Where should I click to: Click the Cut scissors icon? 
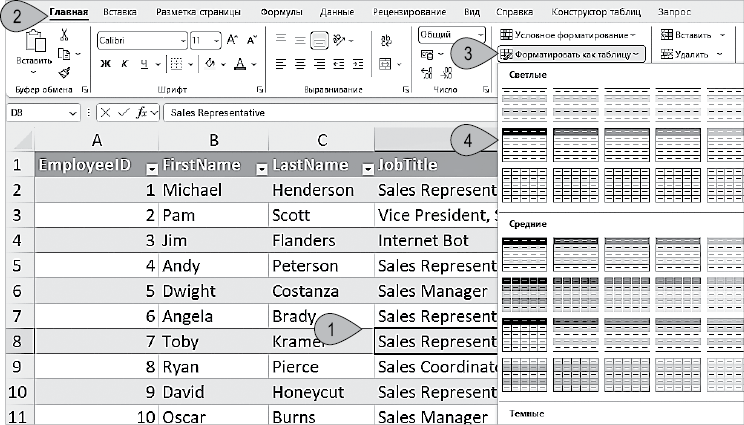tap(64, 34)
